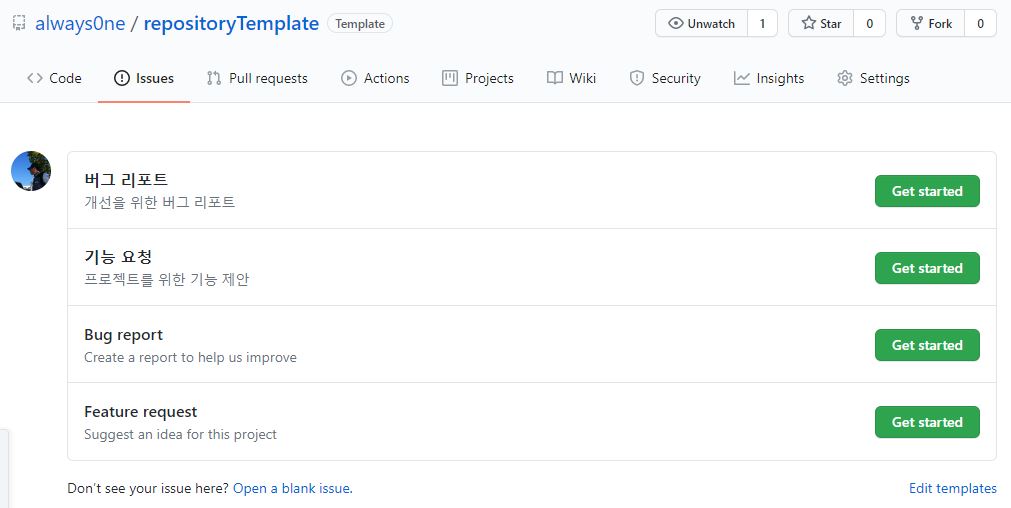The height and width of the screenshot is (508, 1011).
Task: Click the Bug report template title
Action: tap(124, 335)
